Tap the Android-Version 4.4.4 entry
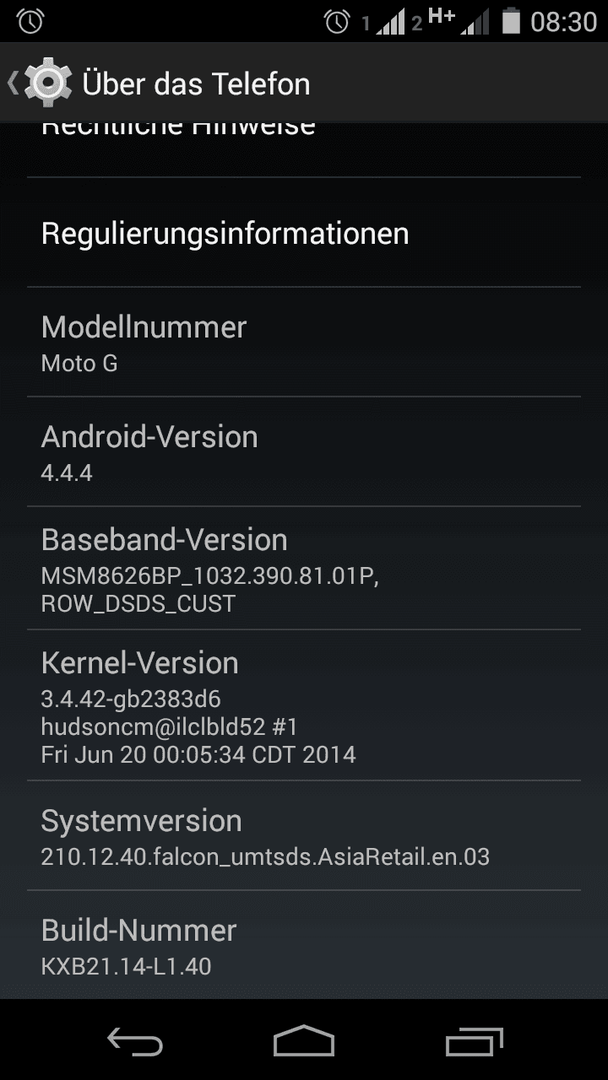This screenshot has height=1080, width=608. 304,452
